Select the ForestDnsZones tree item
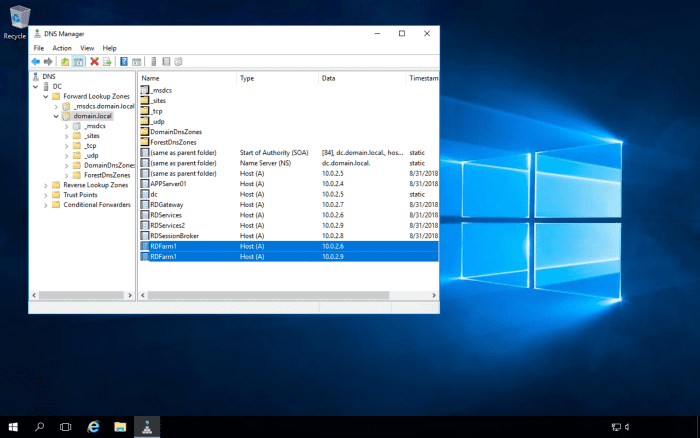Screen dimensions: 700x438 [107, 175]
